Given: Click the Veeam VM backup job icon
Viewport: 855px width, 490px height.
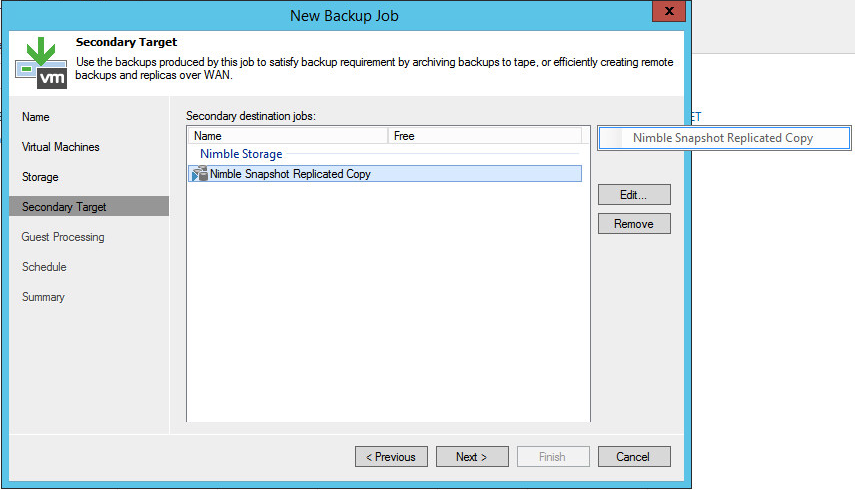Looking at the screenshot, I should (x=41, y=63).
